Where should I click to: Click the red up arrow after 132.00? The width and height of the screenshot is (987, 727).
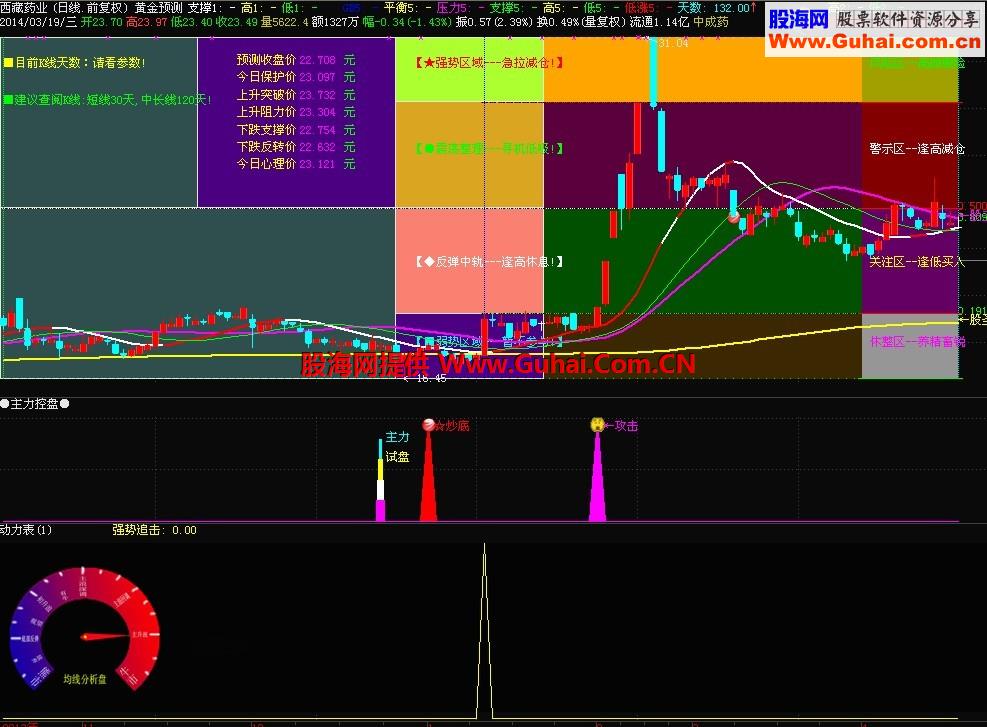(x=753, y=8)
